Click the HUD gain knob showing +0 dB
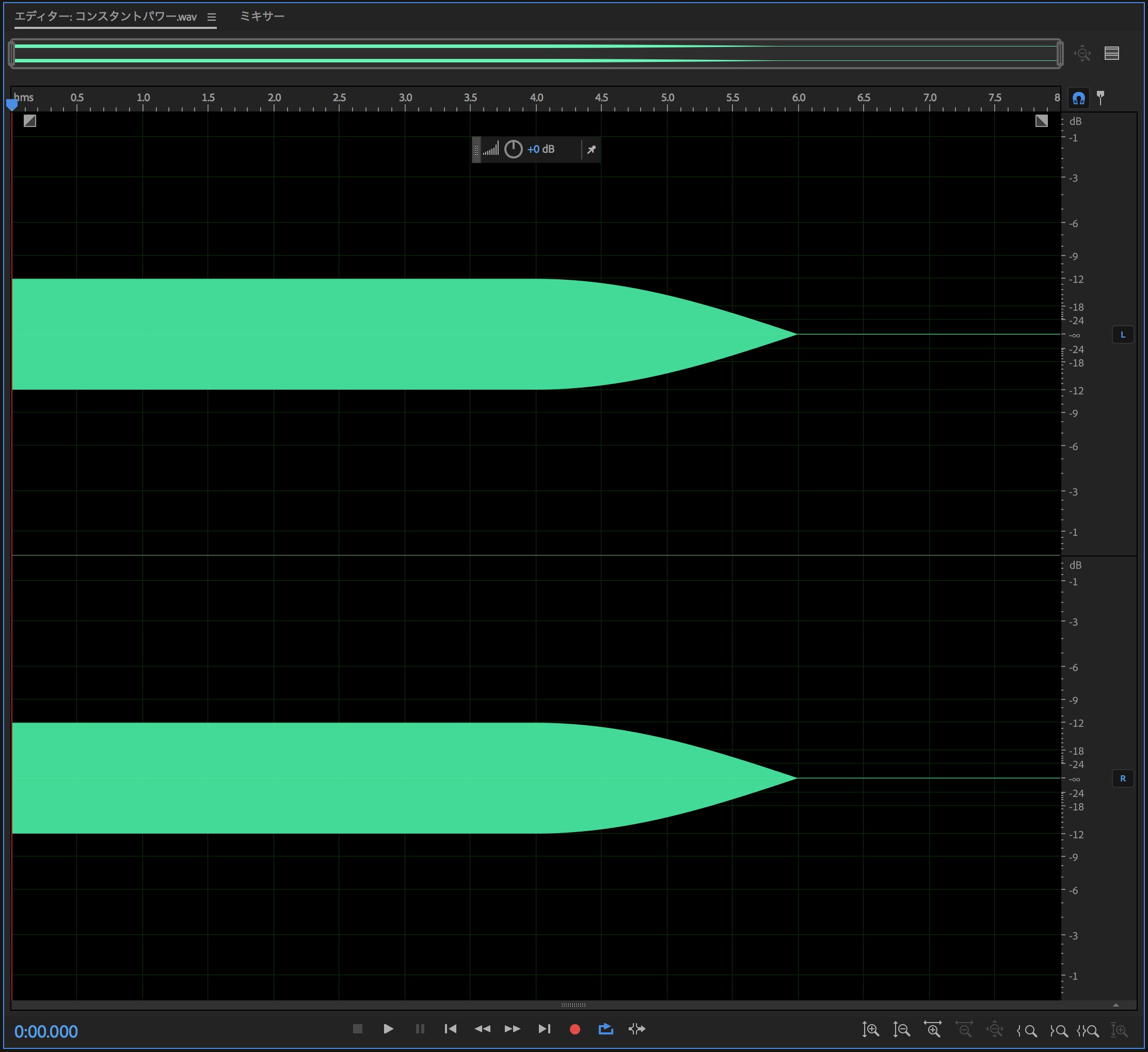 pyautogui.click(x=513, y=149)
